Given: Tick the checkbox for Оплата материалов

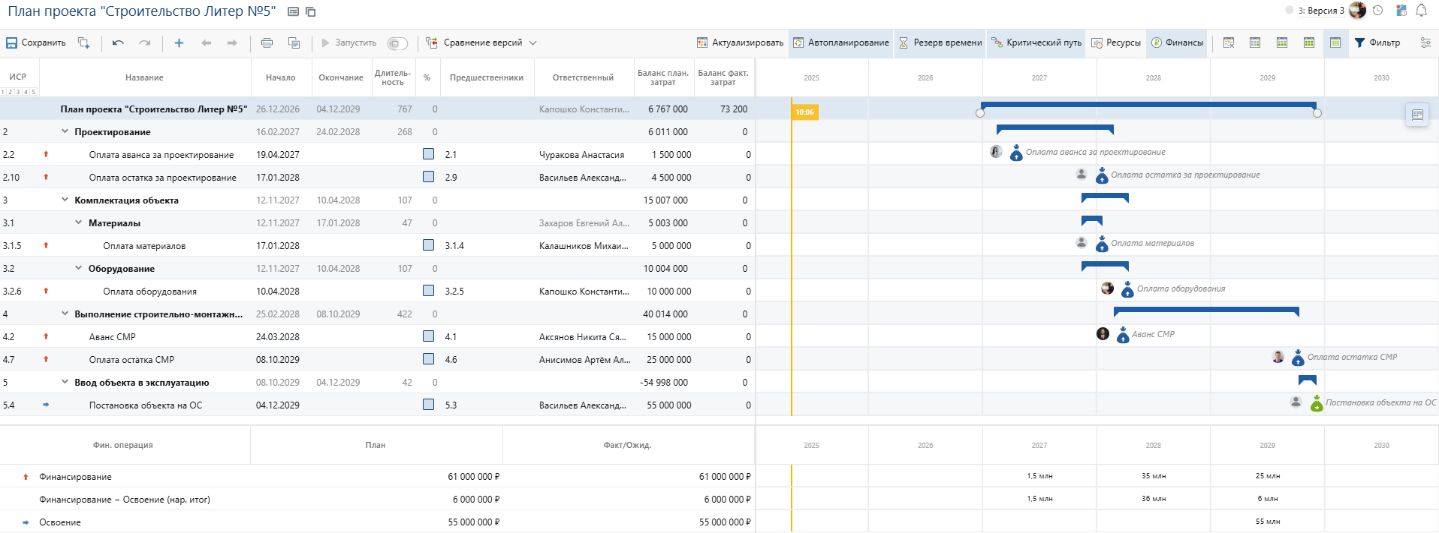Looking at the screenshot, I should 428,245.
